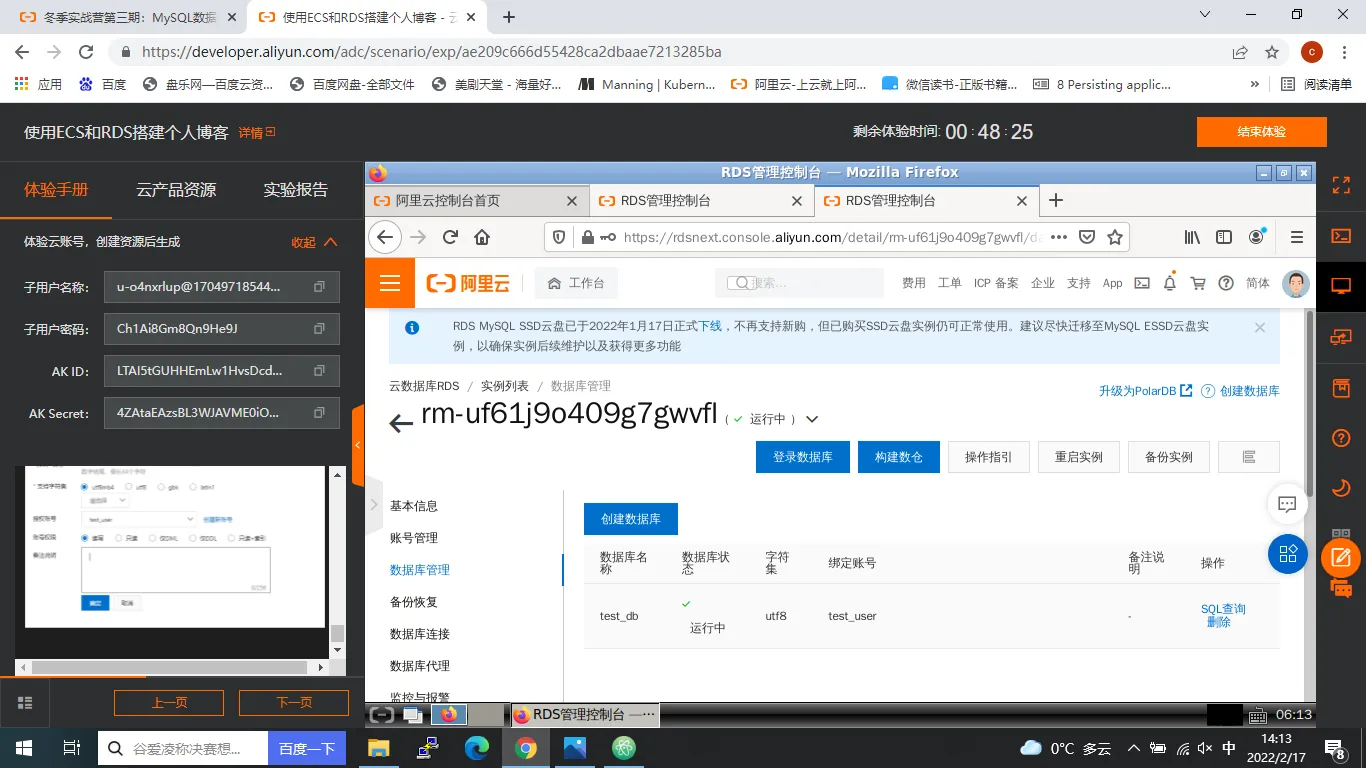Toggle the Firefox sidebar view icon
Viewport: 1366px width, 768px height.
[x=1224, y=237]
